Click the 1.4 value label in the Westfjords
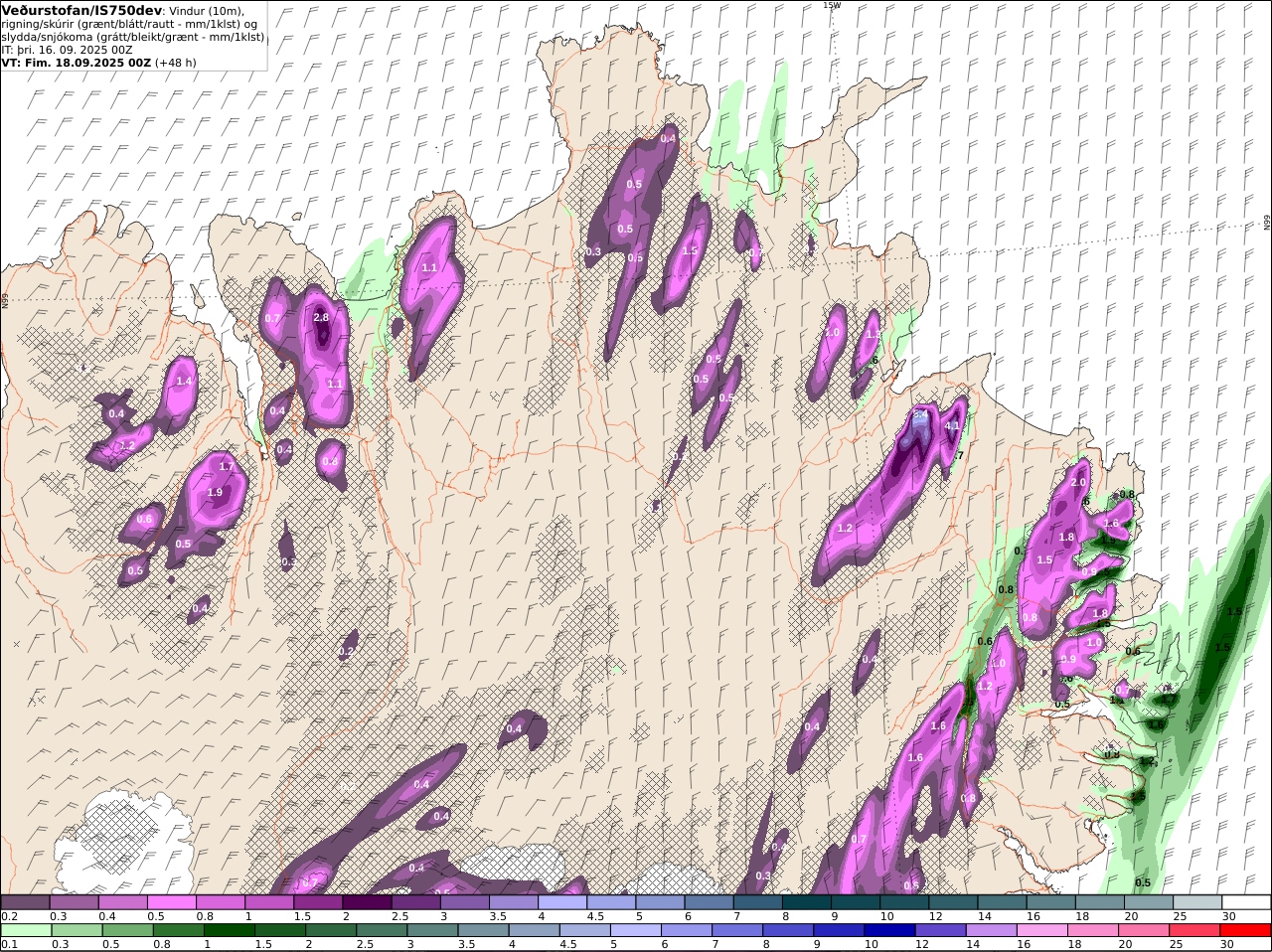Image resolution: width=1272 pixels, height=952 pixels. tap(183, 381)
